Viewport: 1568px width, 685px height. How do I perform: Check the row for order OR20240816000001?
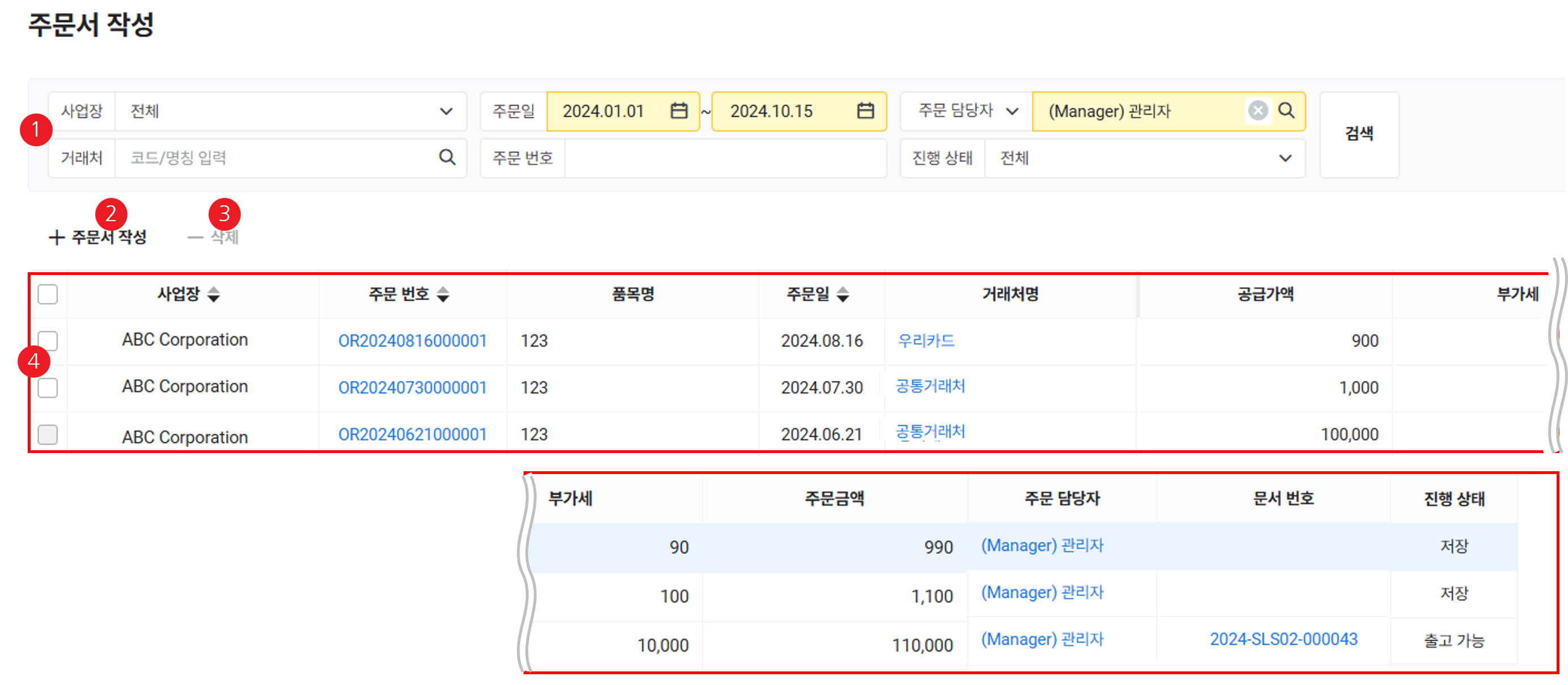click(x=48, y=340)
